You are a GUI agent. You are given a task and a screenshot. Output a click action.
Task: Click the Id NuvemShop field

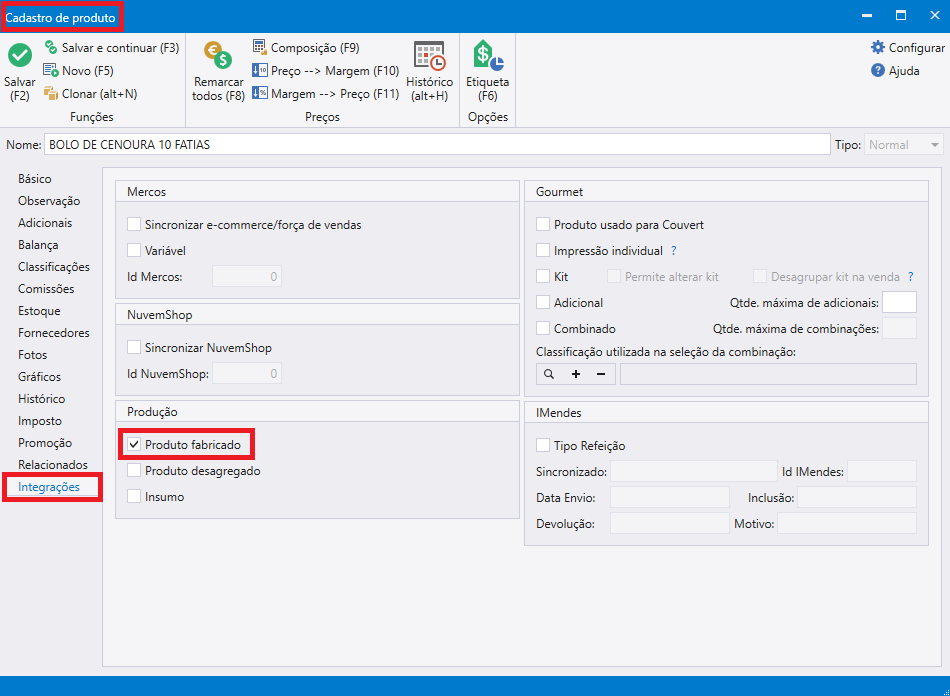247,374
